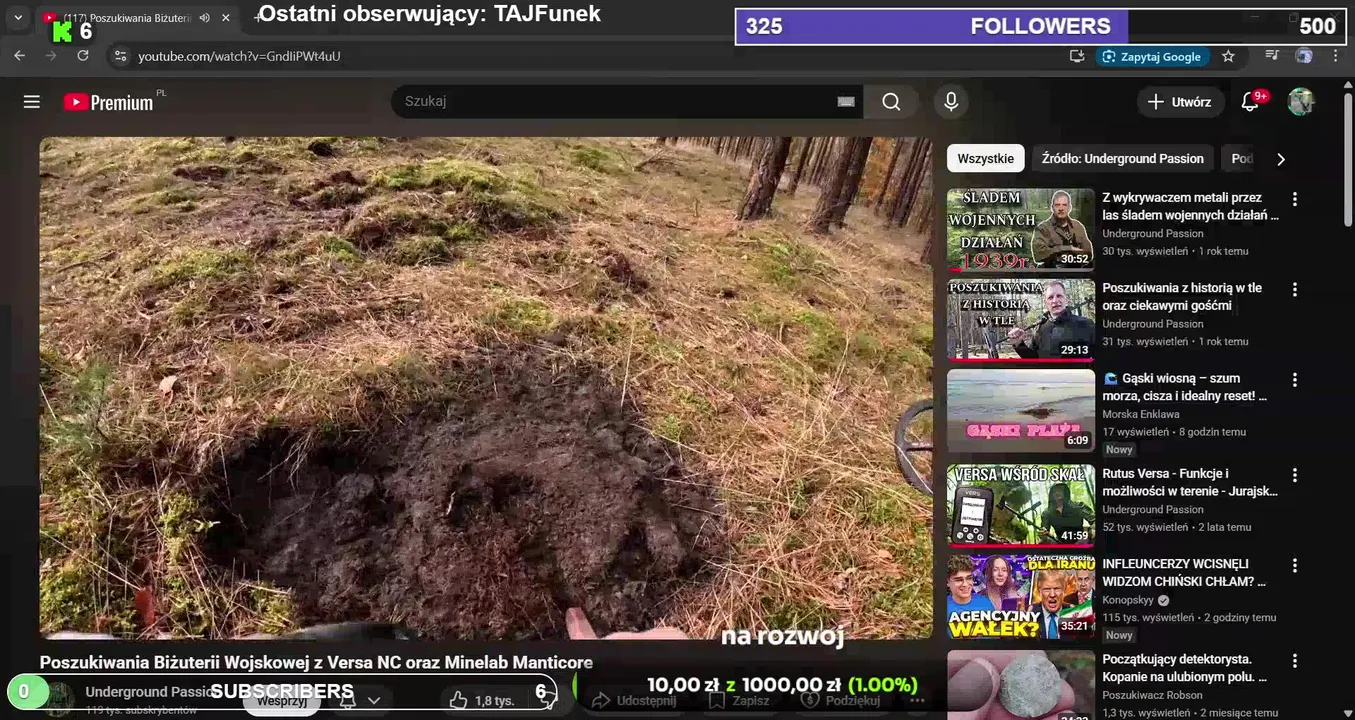Open title 'Z wykrywaczem metali przez las'
The image size is (1355, 720).
click(x=1190, y=206)
